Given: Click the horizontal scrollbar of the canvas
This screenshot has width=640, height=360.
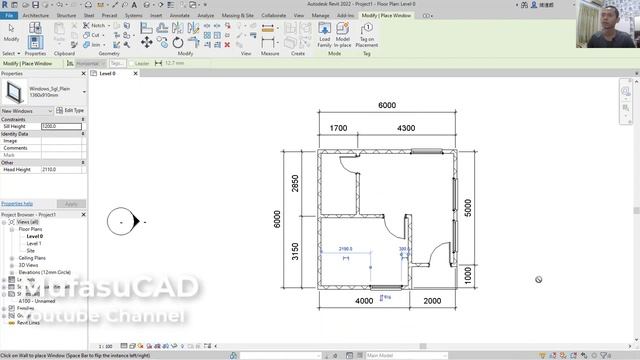Looking at the screenshot, I should [422, 346].
